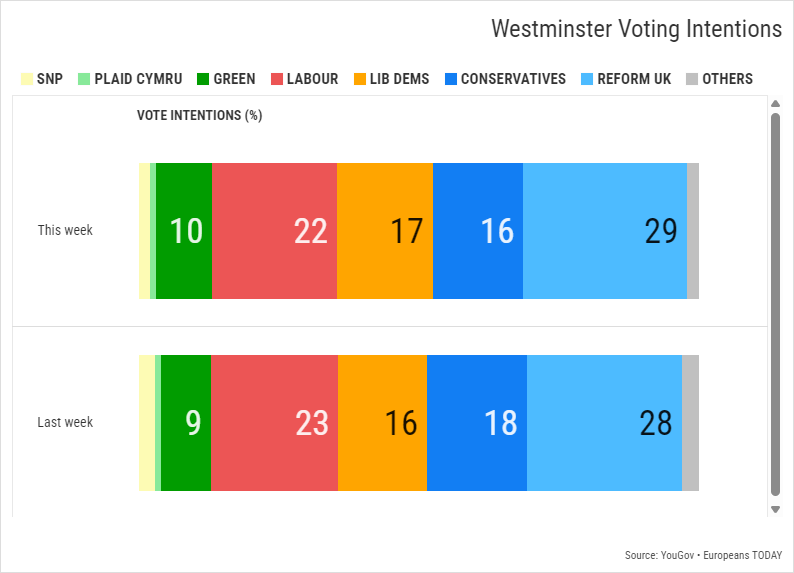Image resolution: width=794 pixels, height=573 pixels.
Task: Select the Labour 22 bar segment this week
Action: coord(274,231)
